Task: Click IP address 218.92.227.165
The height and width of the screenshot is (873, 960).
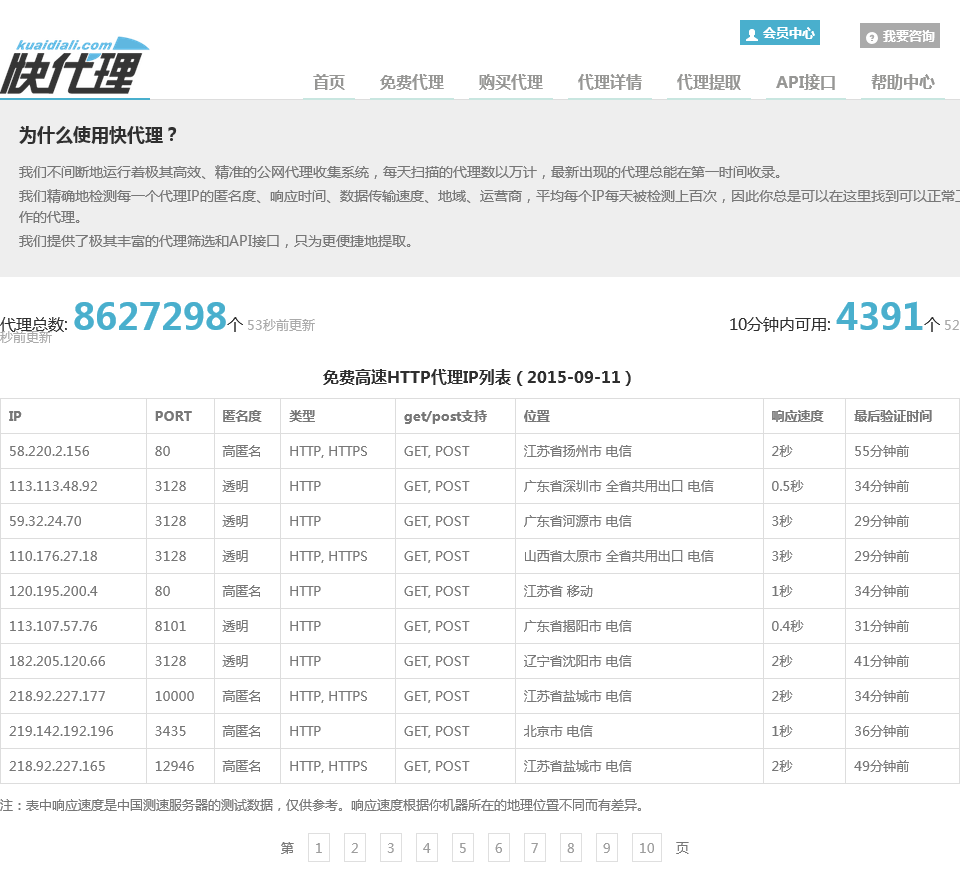Action: pyautogui.click(x=57, y=766)
